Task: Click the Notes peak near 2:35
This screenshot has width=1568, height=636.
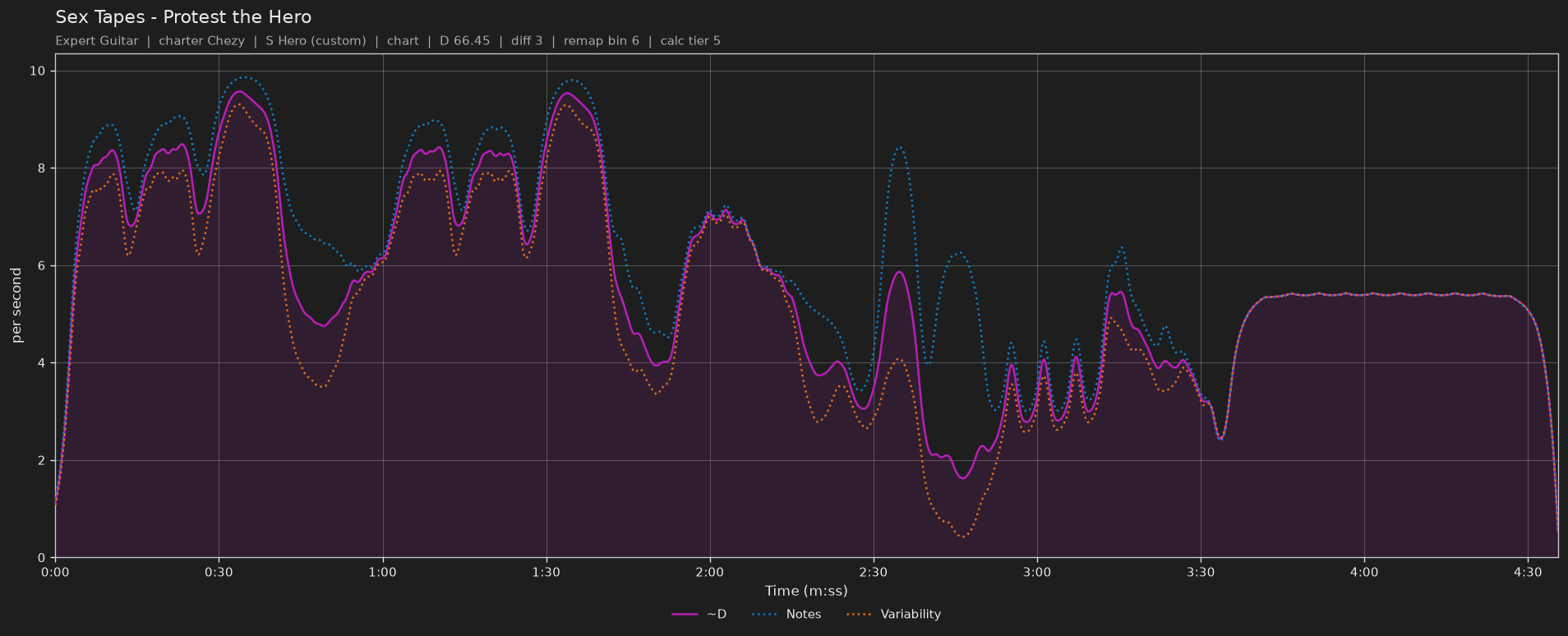Action: pyautogui.click(x=901, y=147)
